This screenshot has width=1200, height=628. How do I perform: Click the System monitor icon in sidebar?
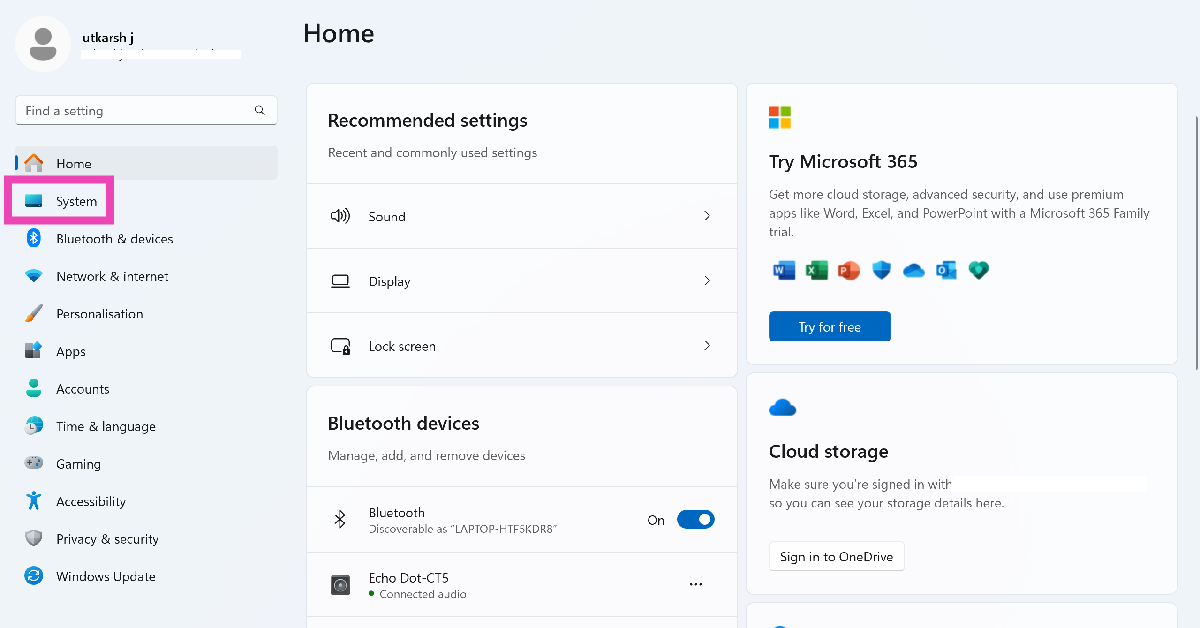34,201
